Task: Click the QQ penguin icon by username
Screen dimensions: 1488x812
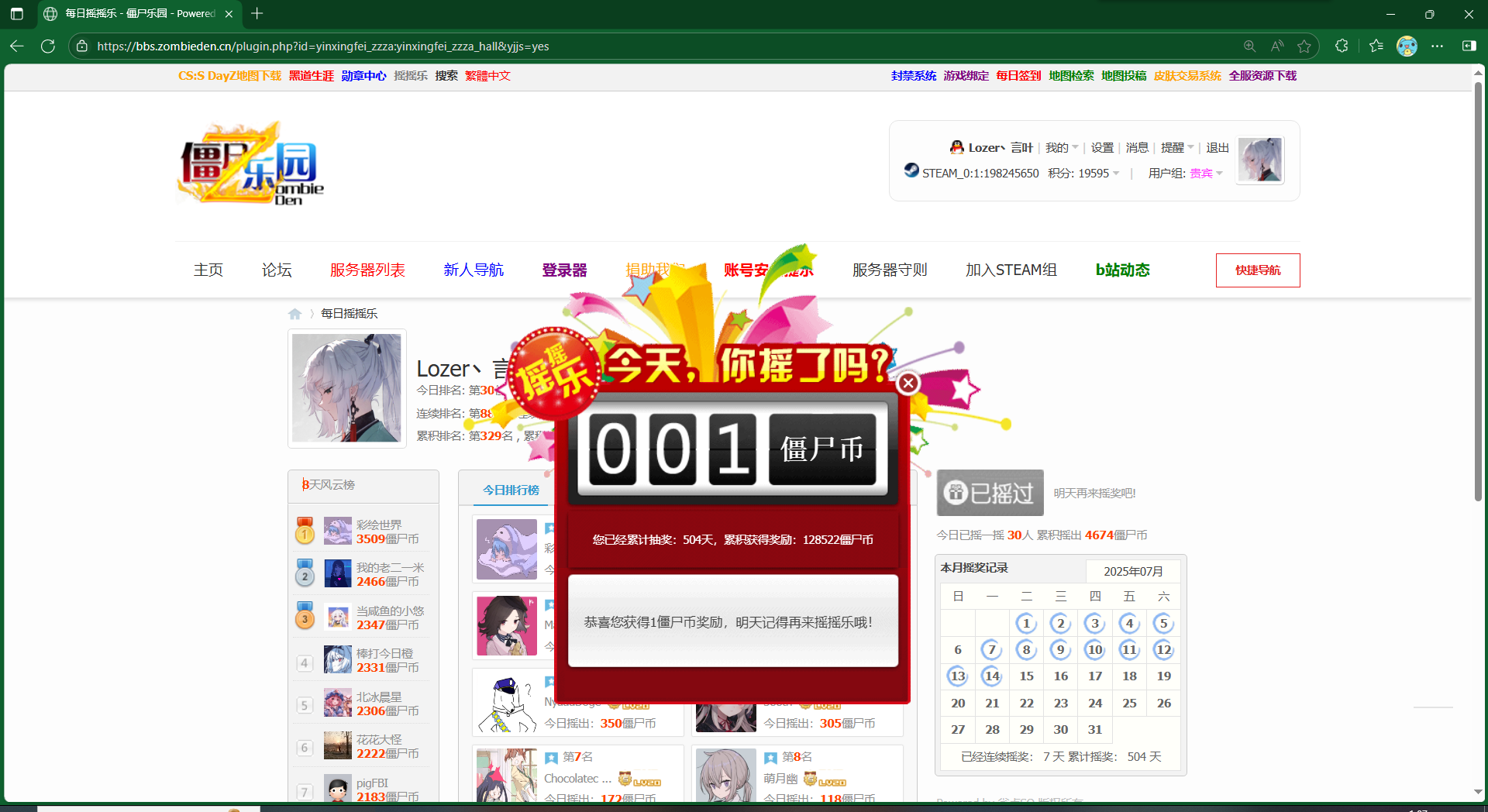Action: [957, 147]
